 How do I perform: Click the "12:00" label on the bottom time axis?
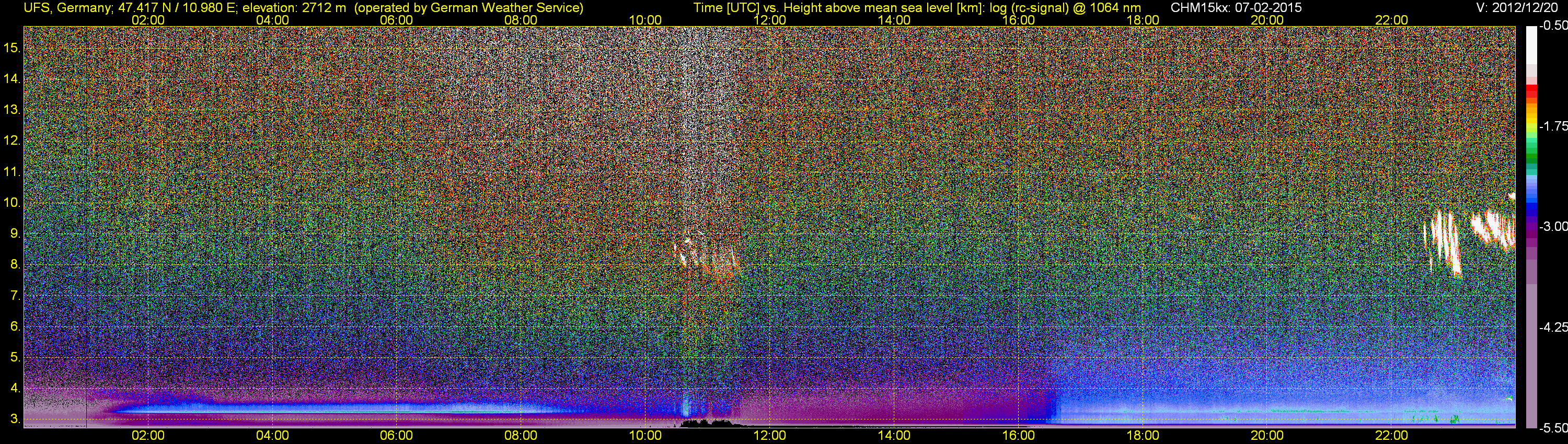[x=769, y=436]
